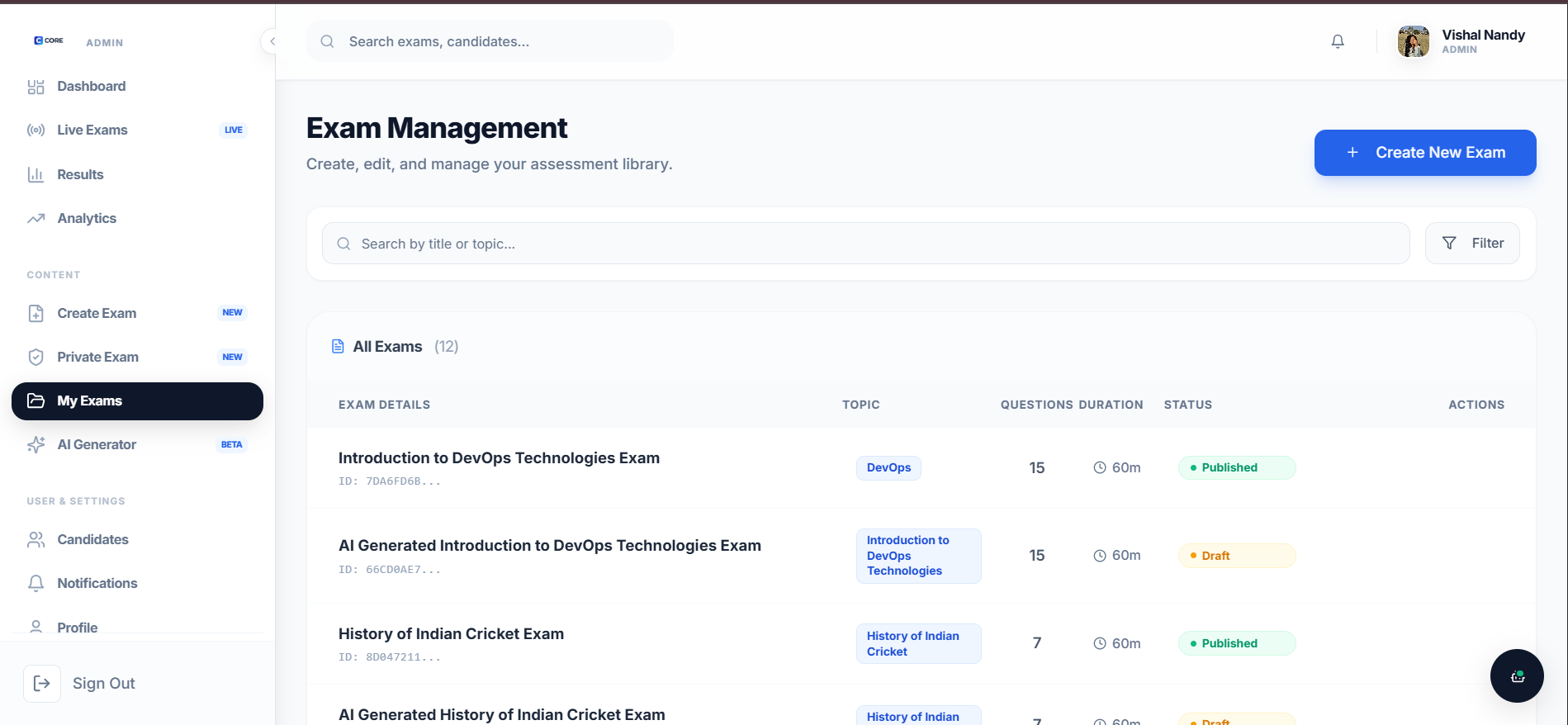Click the BETA badge beside AI Generator
1568x725 pixels.
pos(232,444)
